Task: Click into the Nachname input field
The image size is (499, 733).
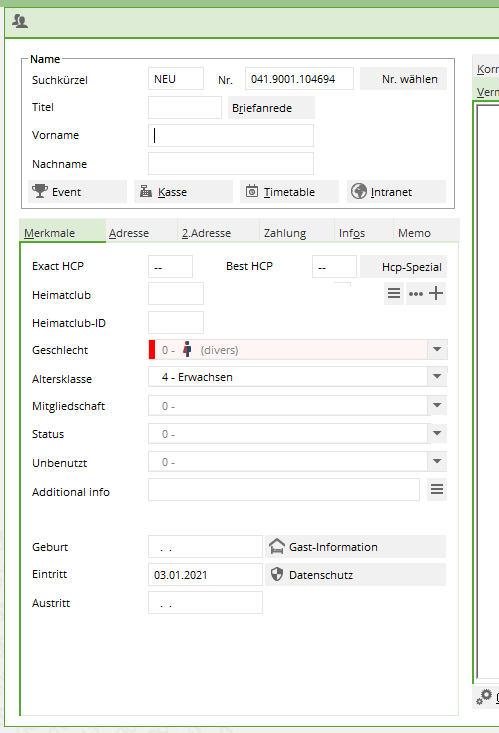Action: click(x=231, y=164)
